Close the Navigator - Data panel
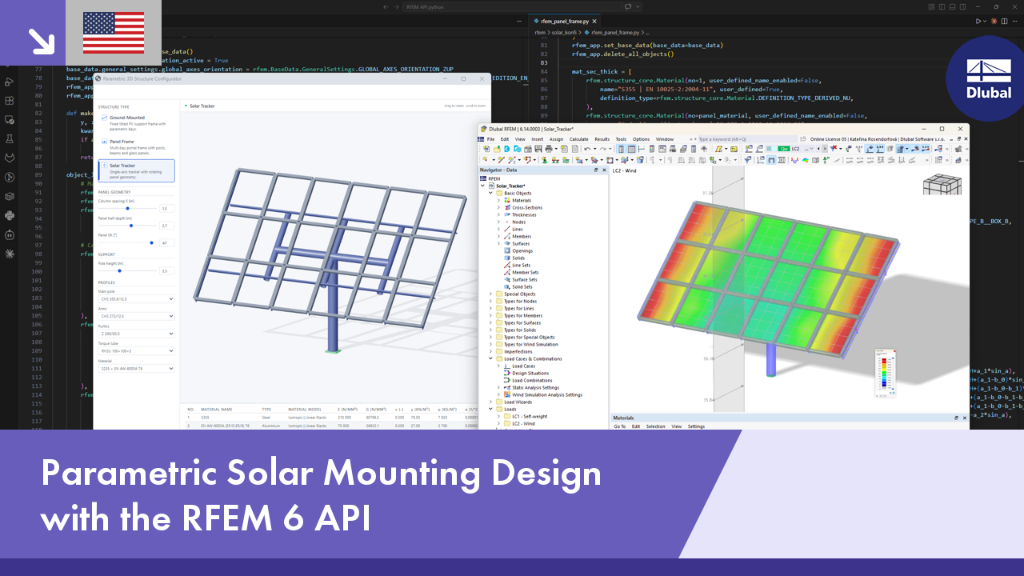The width and height of the screenshot is (1024, 576). (604, 170)
